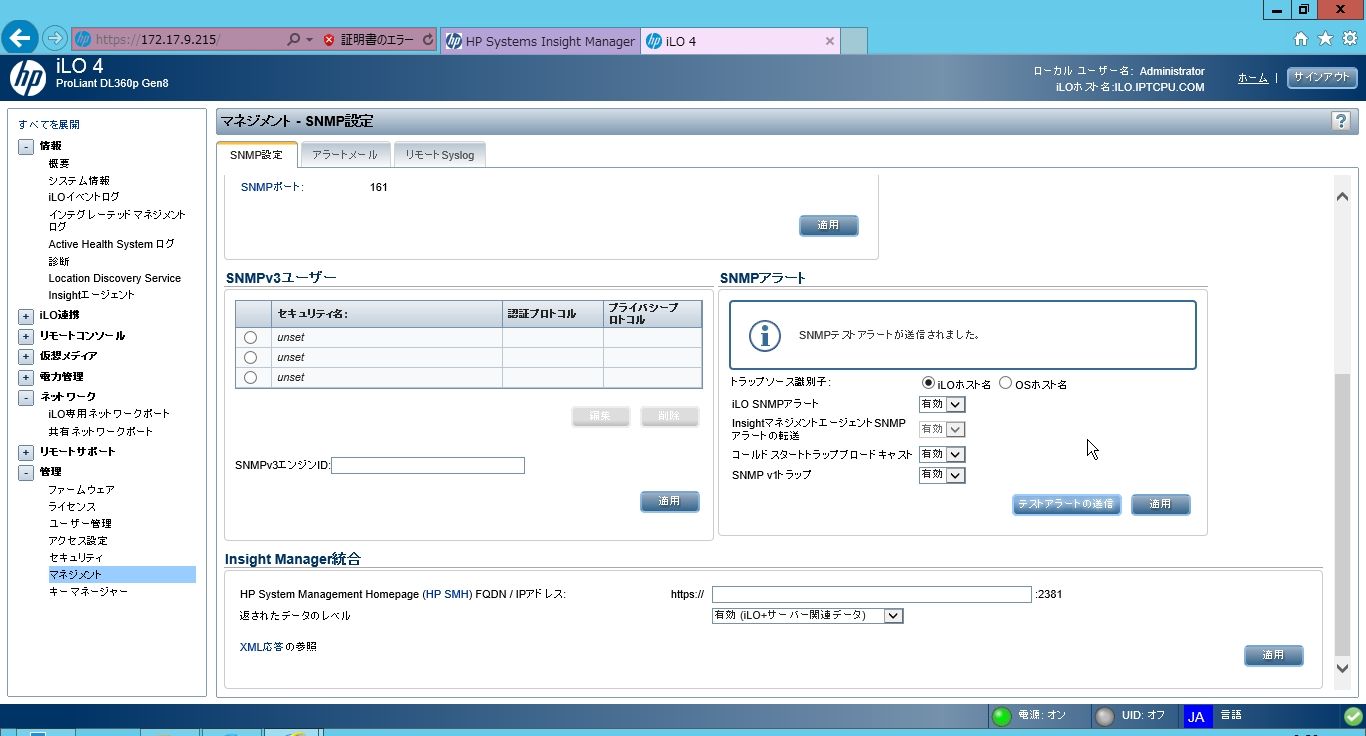Open iLOイベントログ in the sidebar

click(84, 198)
